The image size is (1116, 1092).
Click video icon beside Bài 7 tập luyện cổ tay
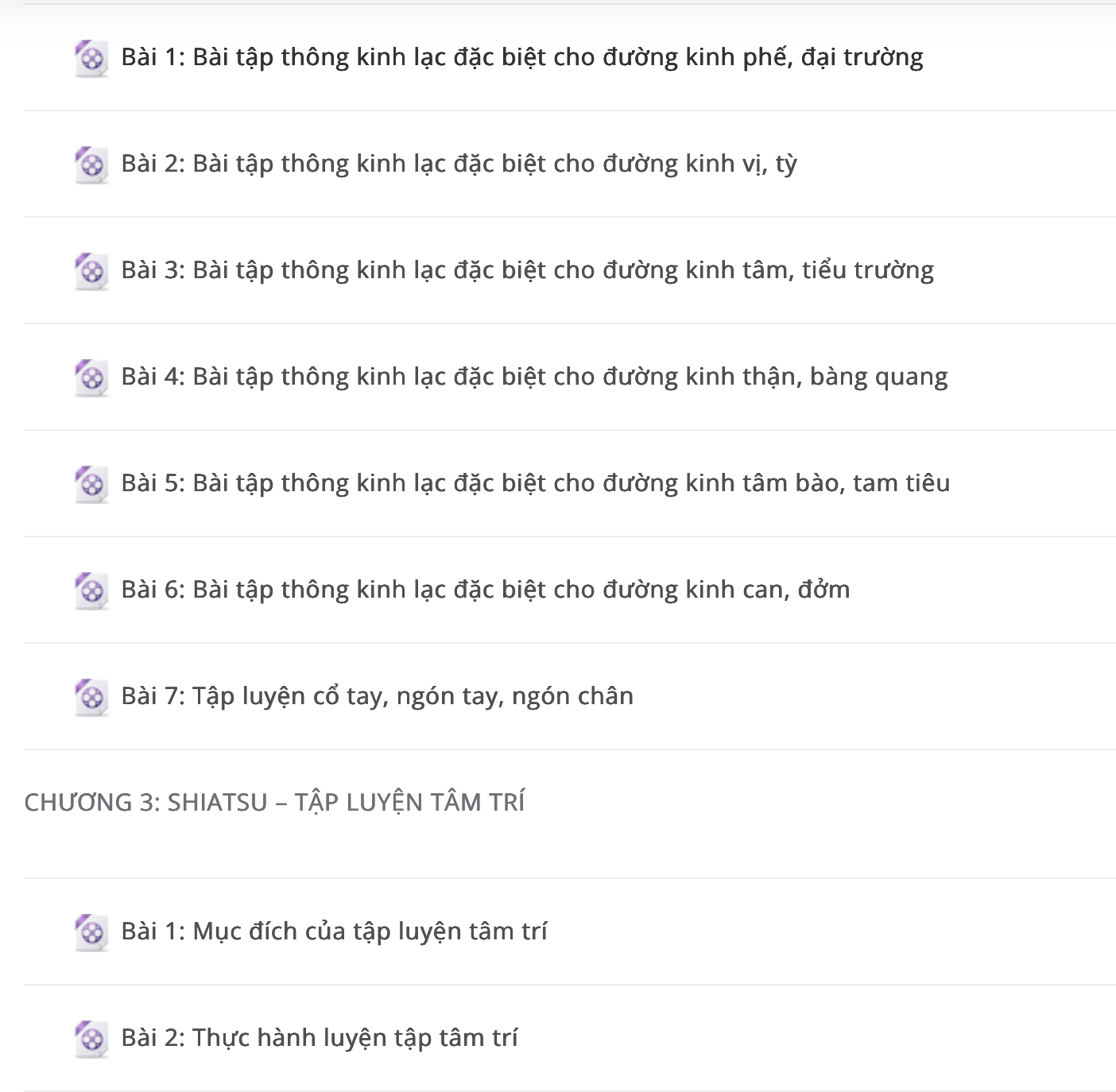click(91, 698)
